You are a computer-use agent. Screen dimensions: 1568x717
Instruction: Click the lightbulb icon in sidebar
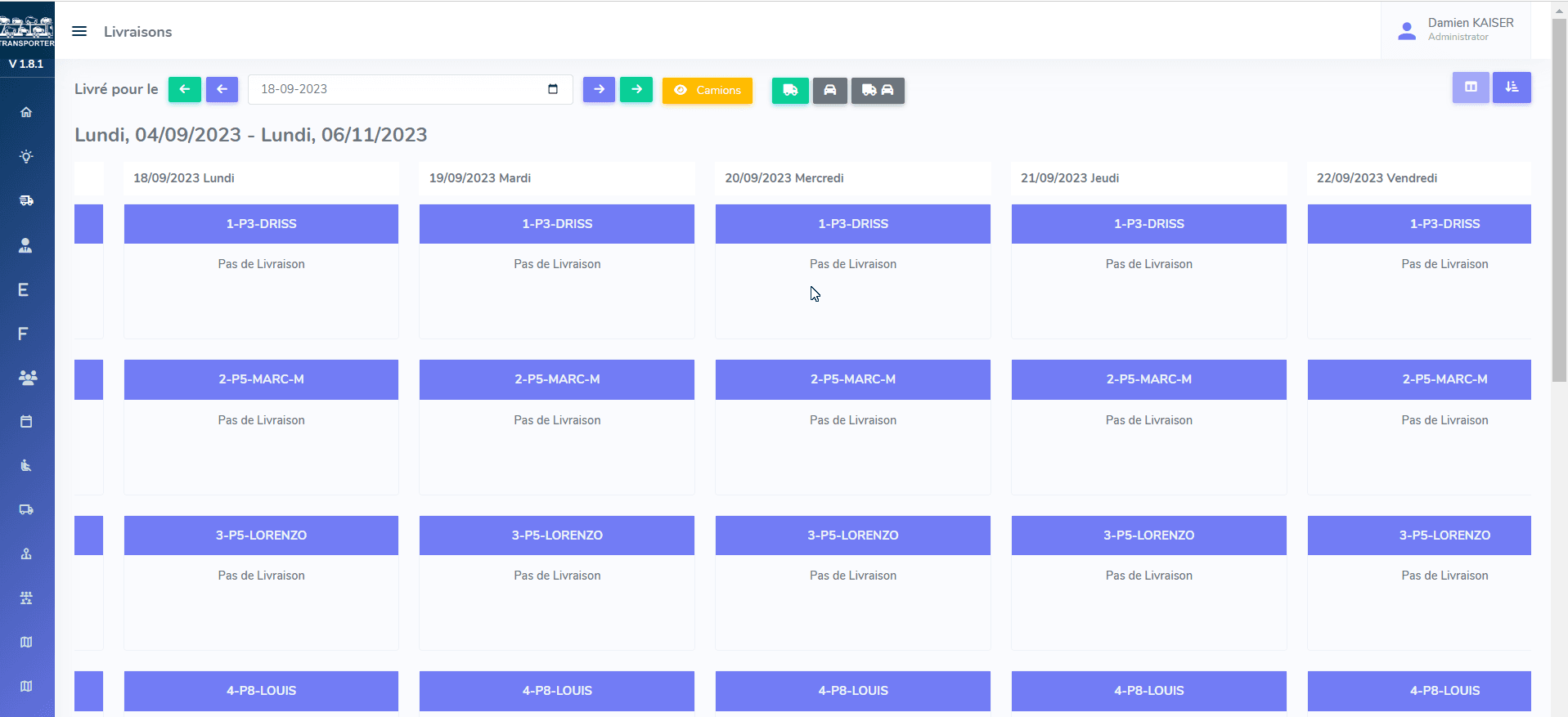pos(26,156)
